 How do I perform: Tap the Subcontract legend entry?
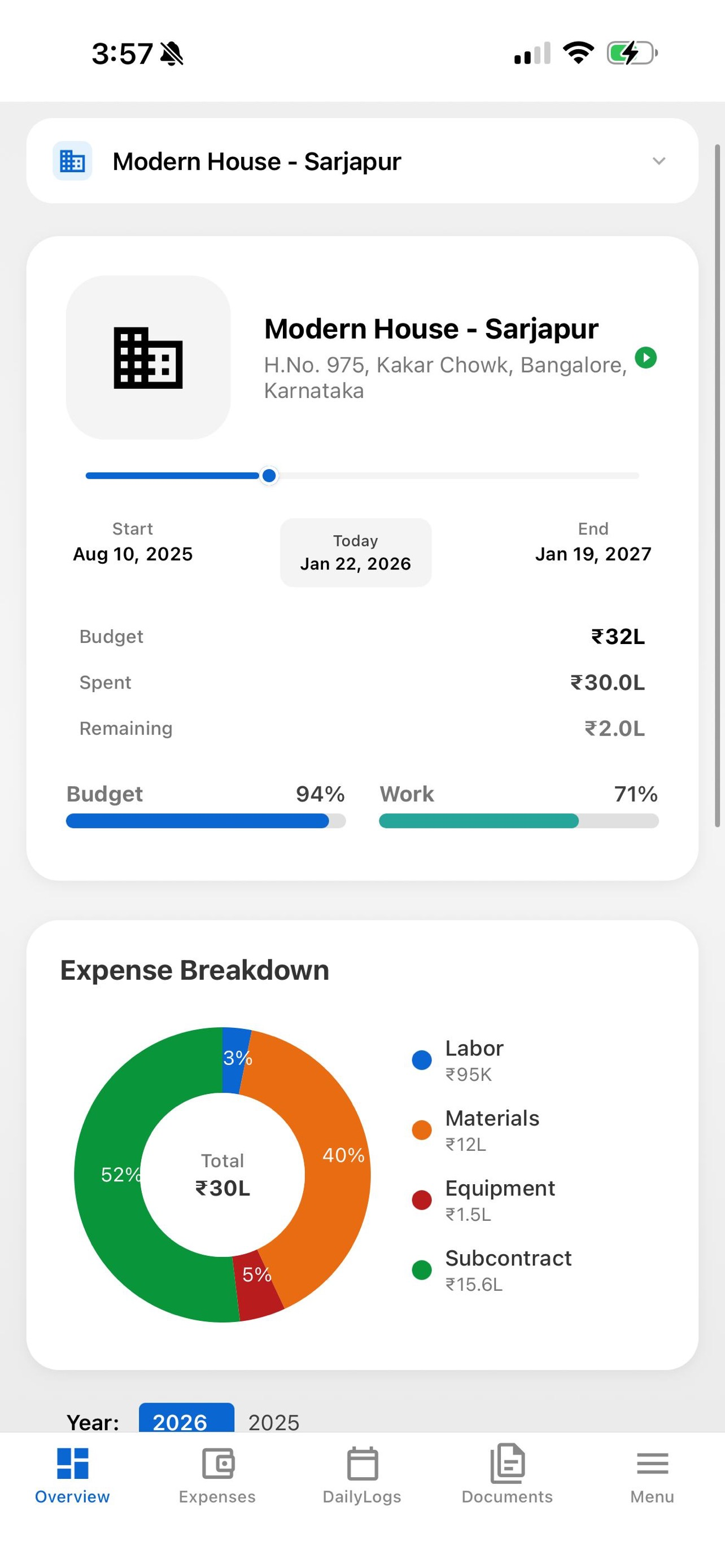tap(492, 1270)
